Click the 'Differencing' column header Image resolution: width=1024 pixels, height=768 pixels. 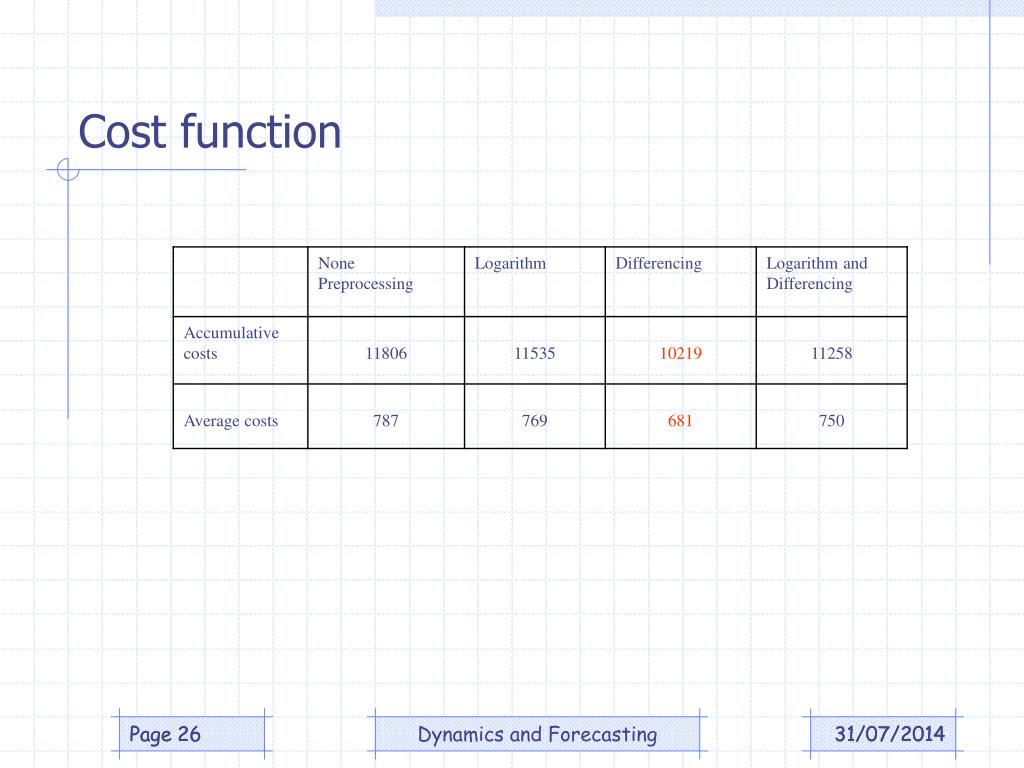point(658,263)
